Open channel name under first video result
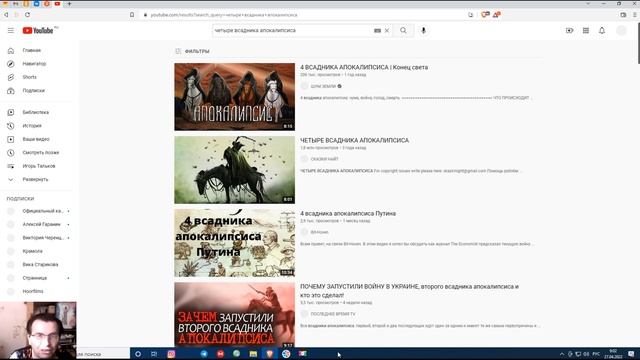 pos(323,86)
